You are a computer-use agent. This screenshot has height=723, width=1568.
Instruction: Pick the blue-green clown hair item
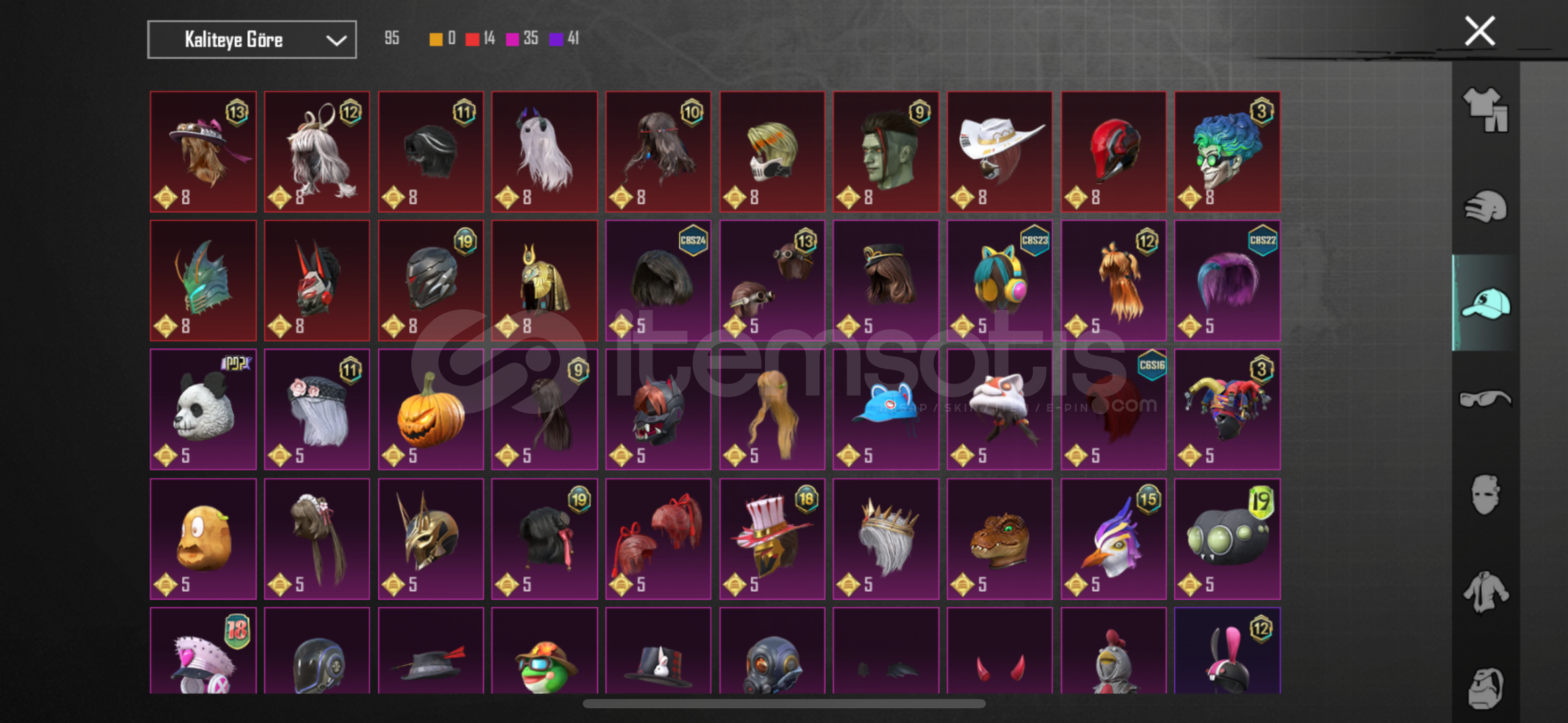(x=1227, y=152)
